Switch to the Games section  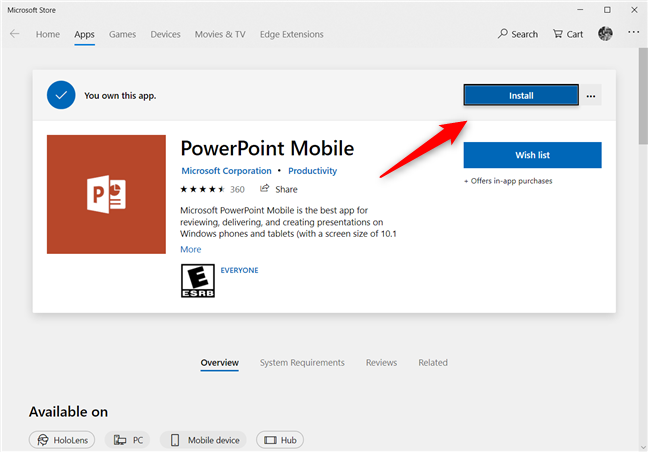[x=122, y=34]
